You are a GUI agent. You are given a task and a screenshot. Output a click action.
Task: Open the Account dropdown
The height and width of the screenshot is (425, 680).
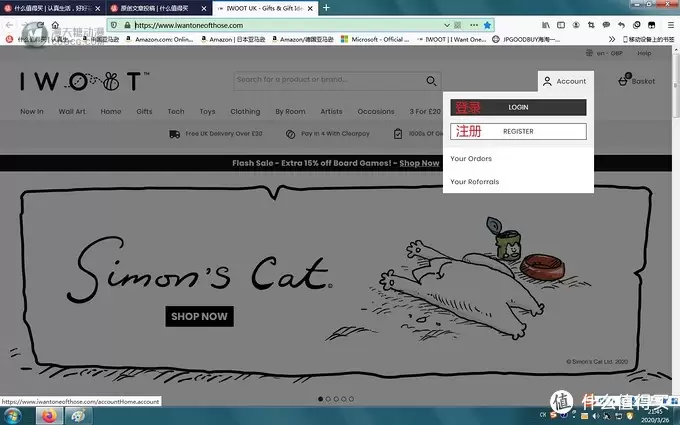pos(566,81)
